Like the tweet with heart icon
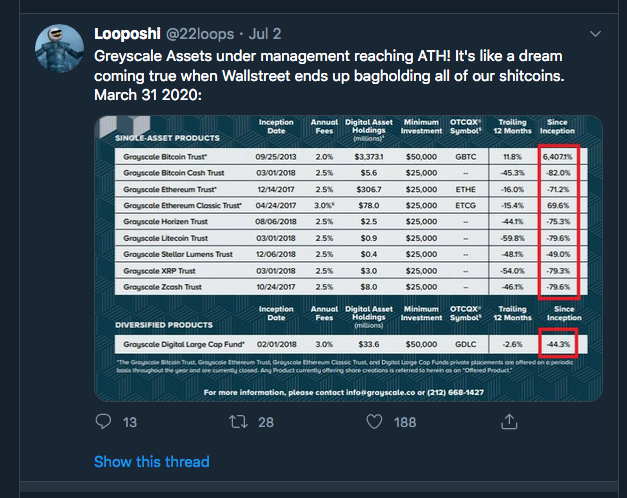The image size is (627, 498). (x=374, y=422)
